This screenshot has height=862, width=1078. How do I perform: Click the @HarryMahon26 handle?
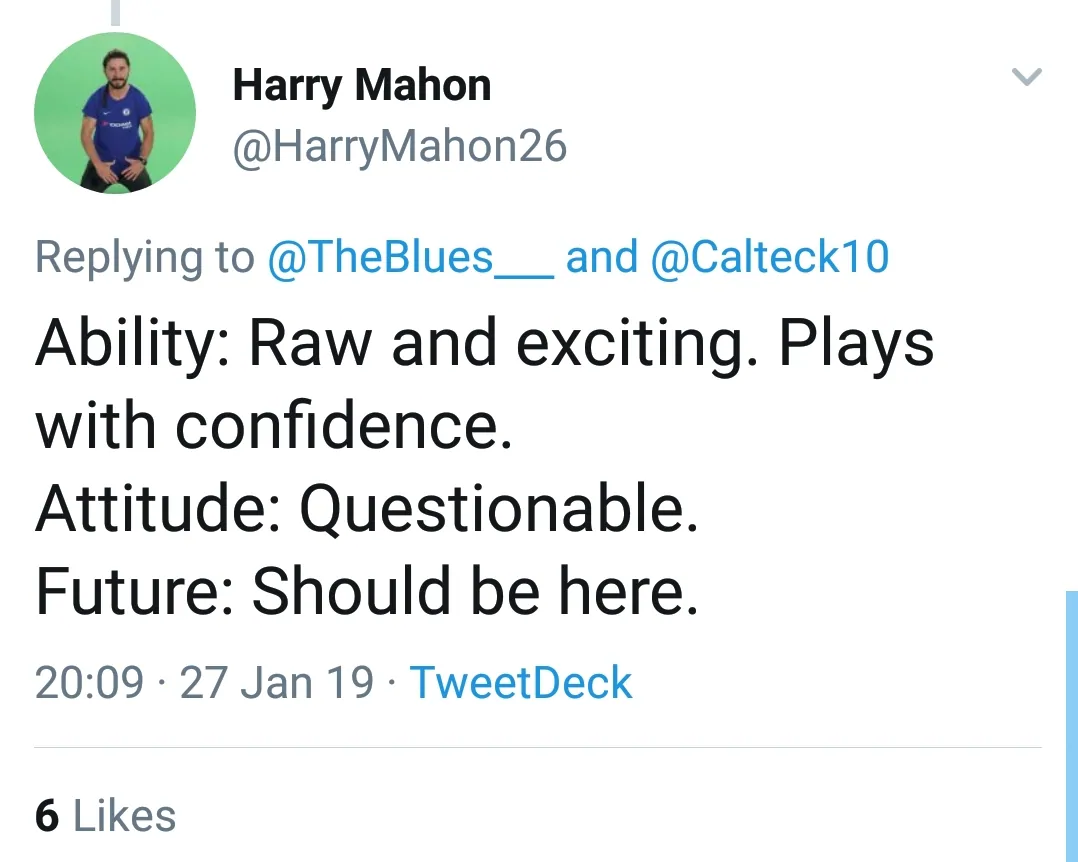(x=399, y=147)
